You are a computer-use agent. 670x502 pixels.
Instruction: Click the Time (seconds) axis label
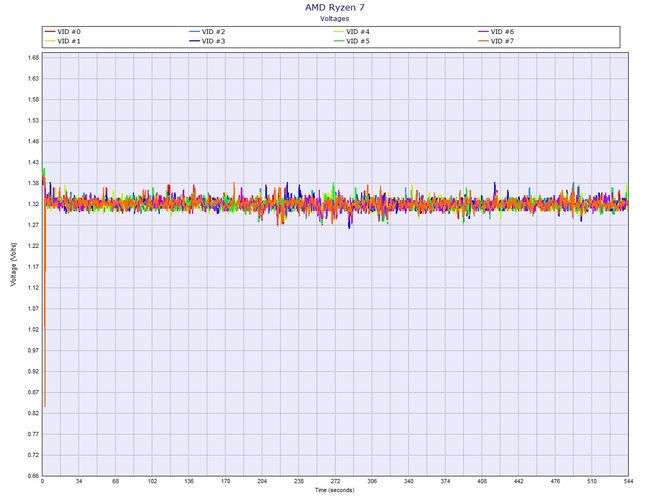pos(335,490)
